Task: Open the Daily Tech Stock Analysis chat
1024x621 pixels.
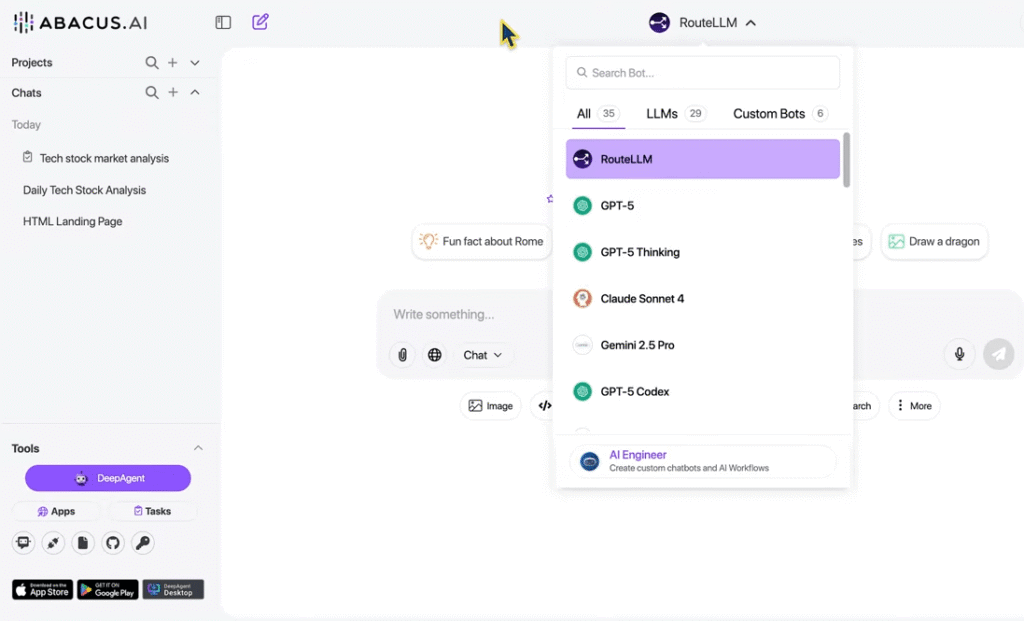Action: click(x=84, y=190)
